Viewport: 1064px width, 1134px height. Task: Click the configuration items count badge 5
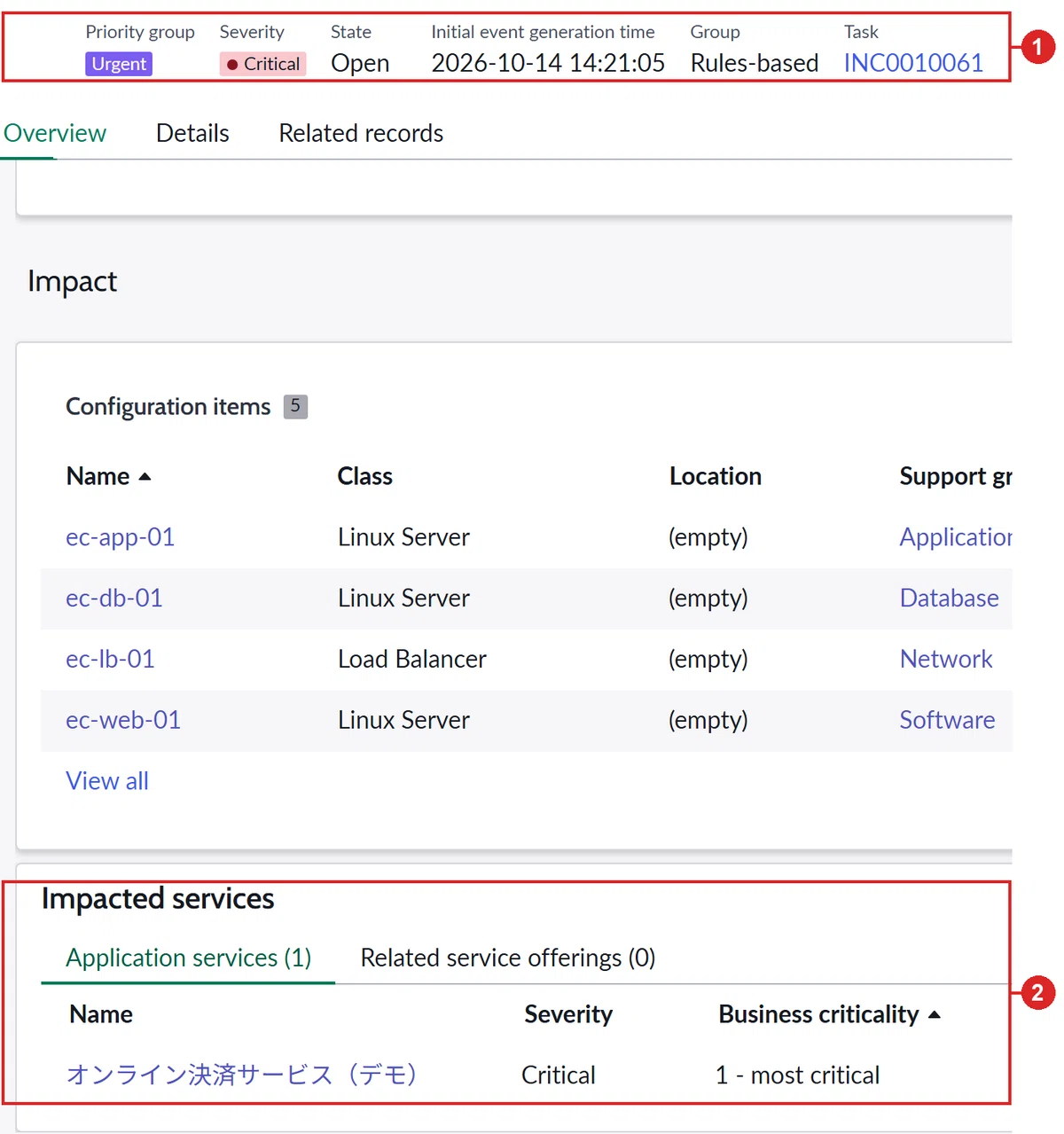click(295, 406)
